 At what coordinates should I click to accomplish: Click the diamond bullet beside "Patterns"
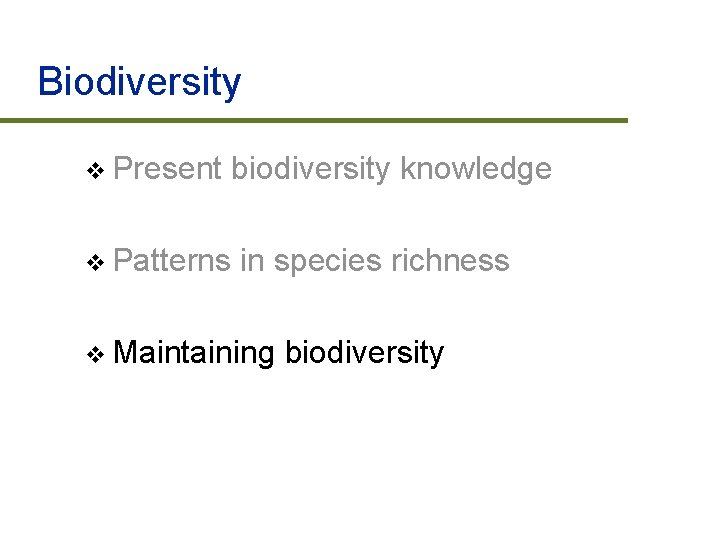(x=96, y=264)
